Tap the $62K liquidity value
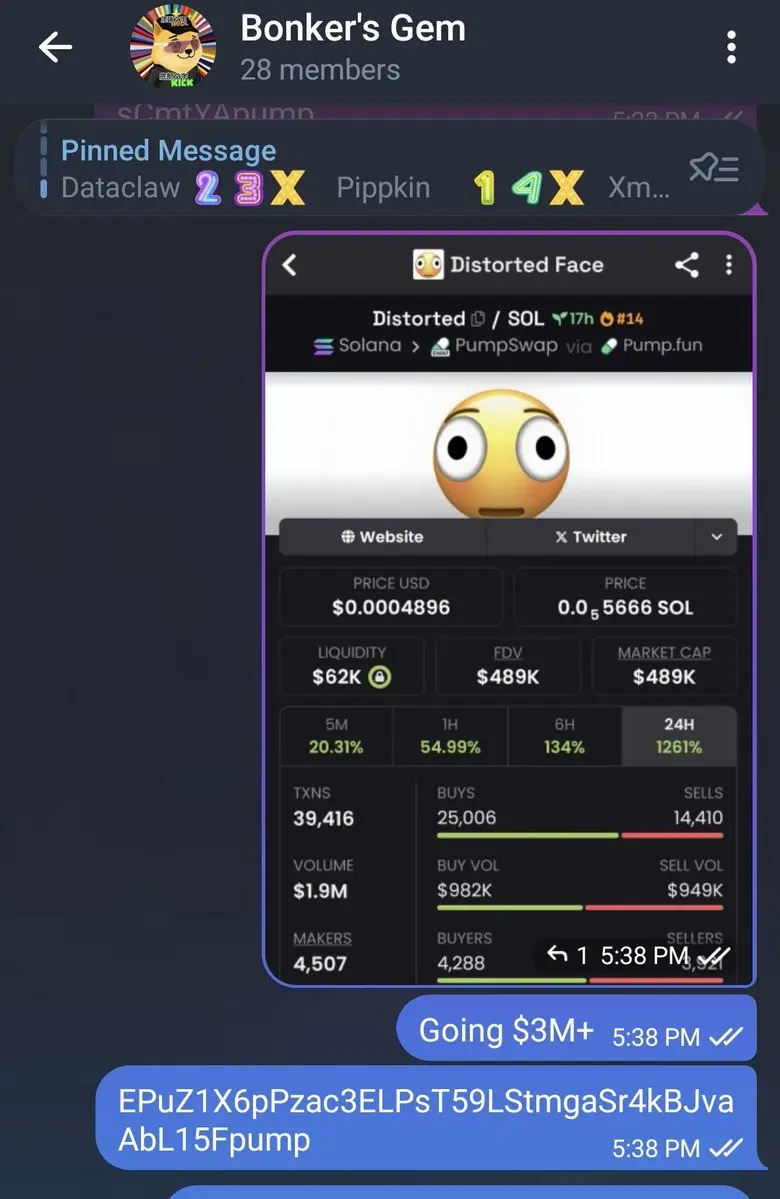 pyautogui.click(x=336, y=677)
